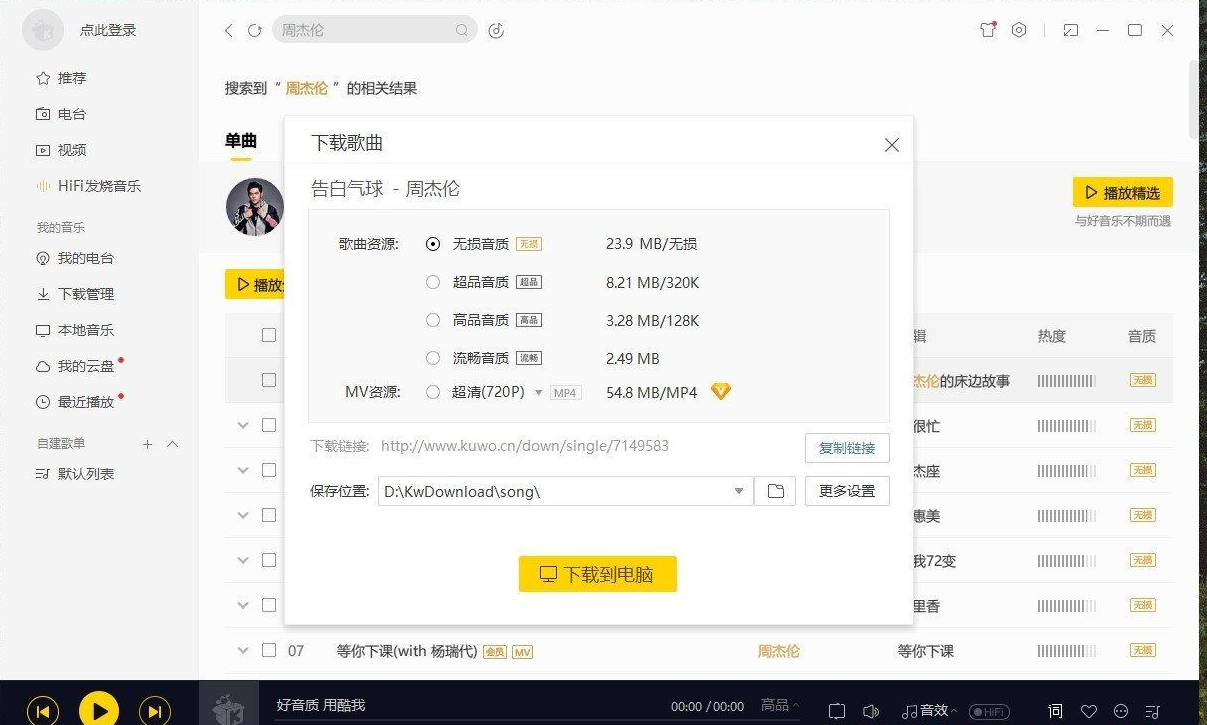1207x725 pixels.
Task: Close the 下载歌曲 dialog
Action: (x=892, y=145)
